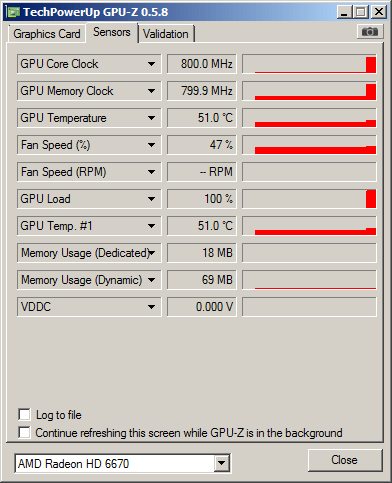Screen dimensions: 392x483
Task: Switch to the Validation tab
Action: [166, 34]
